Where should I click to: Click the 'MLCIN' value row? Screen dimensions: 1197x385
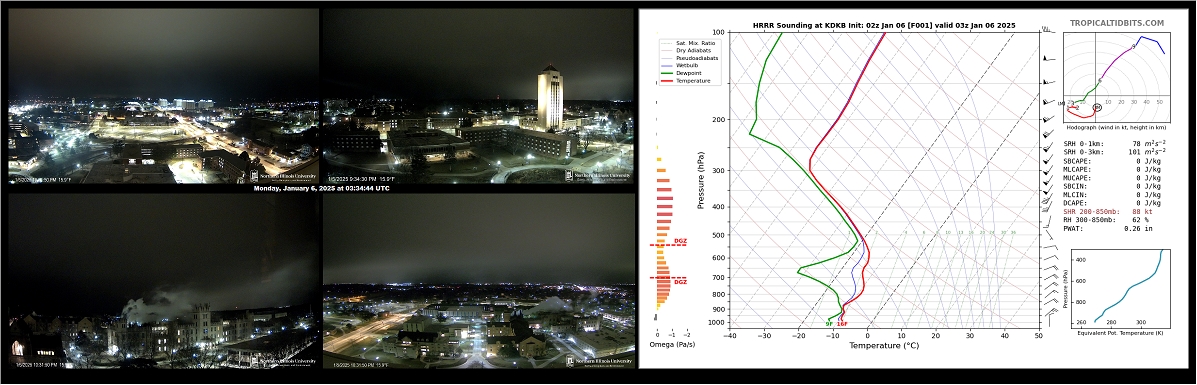pos(1112,195)
